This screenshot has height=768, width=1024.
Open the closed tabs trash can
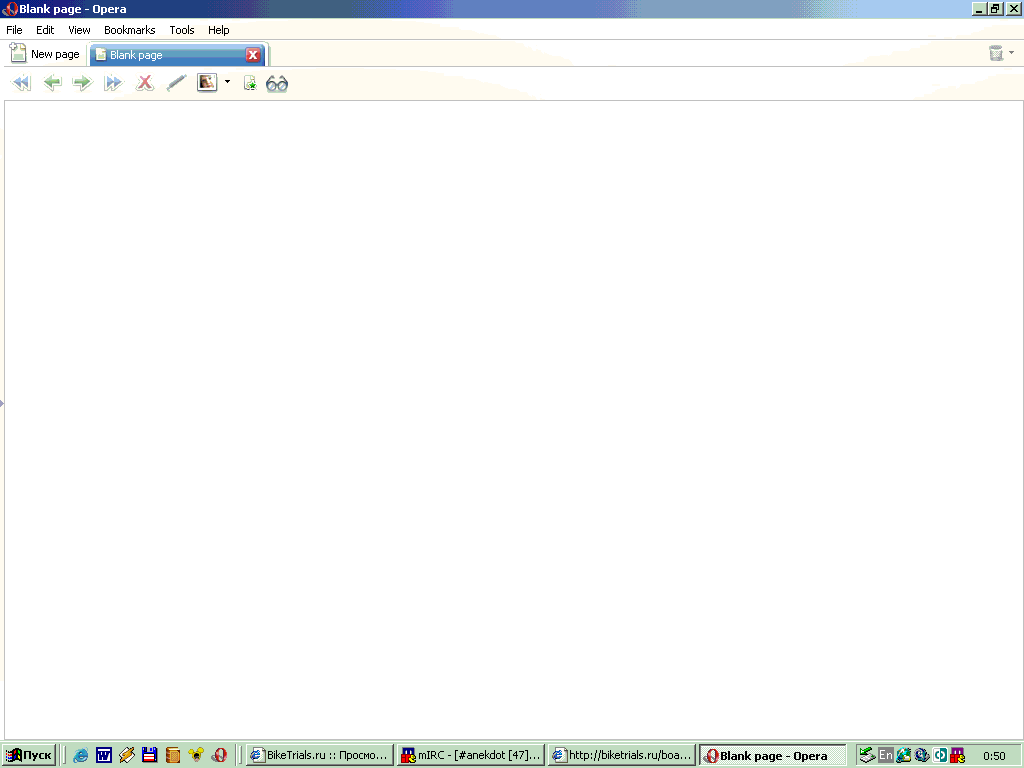(996, 54)
